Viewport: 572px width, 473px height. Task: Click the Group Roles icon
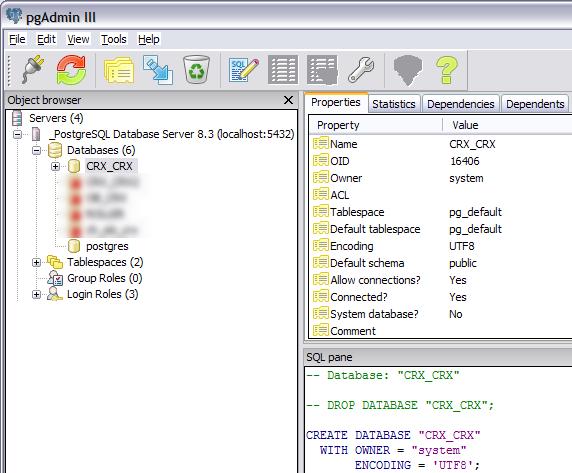[x=55, y=278]
